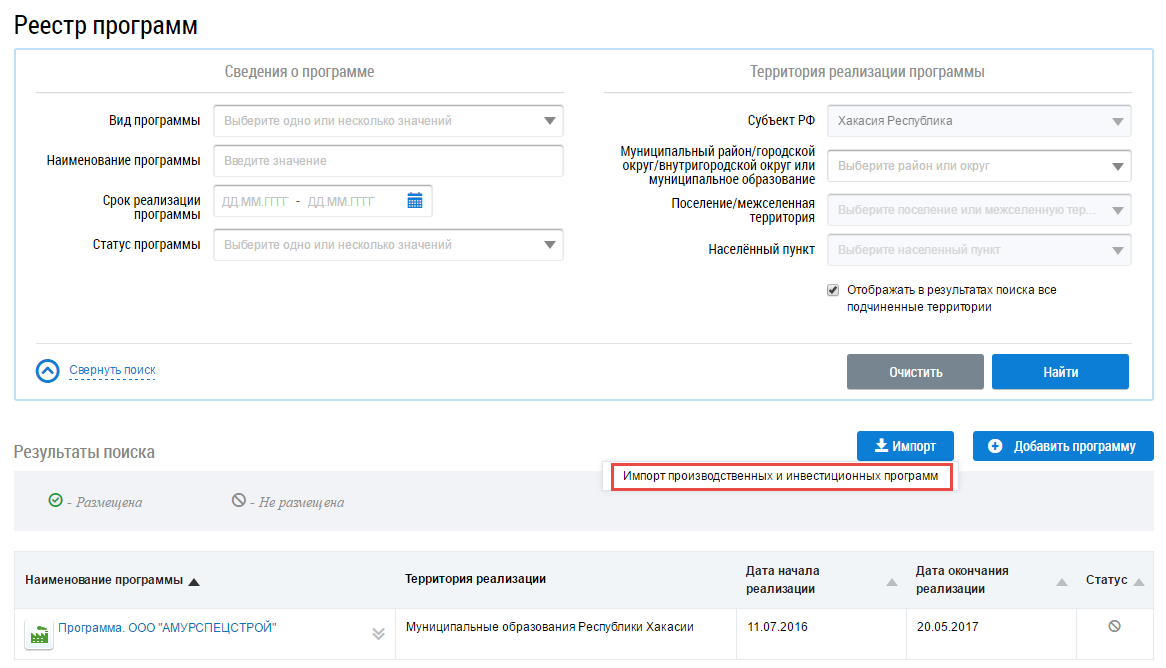This screenshot has width=1166, height=668.
Task: Click the collapse search circle arrow icon
Action: point(48,371)
